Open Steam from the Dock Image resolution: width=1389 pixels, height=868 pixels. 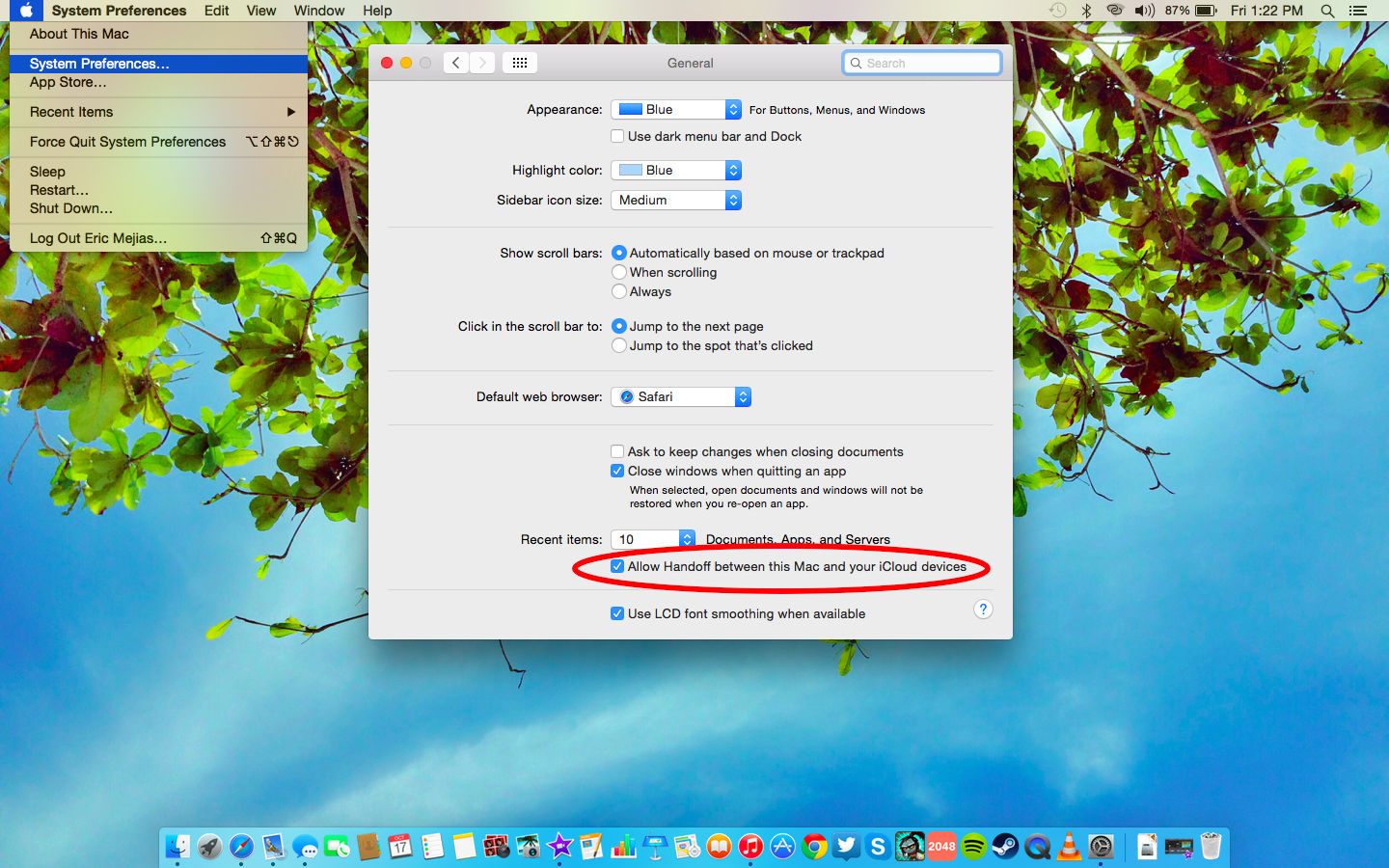click(1005, 846)
